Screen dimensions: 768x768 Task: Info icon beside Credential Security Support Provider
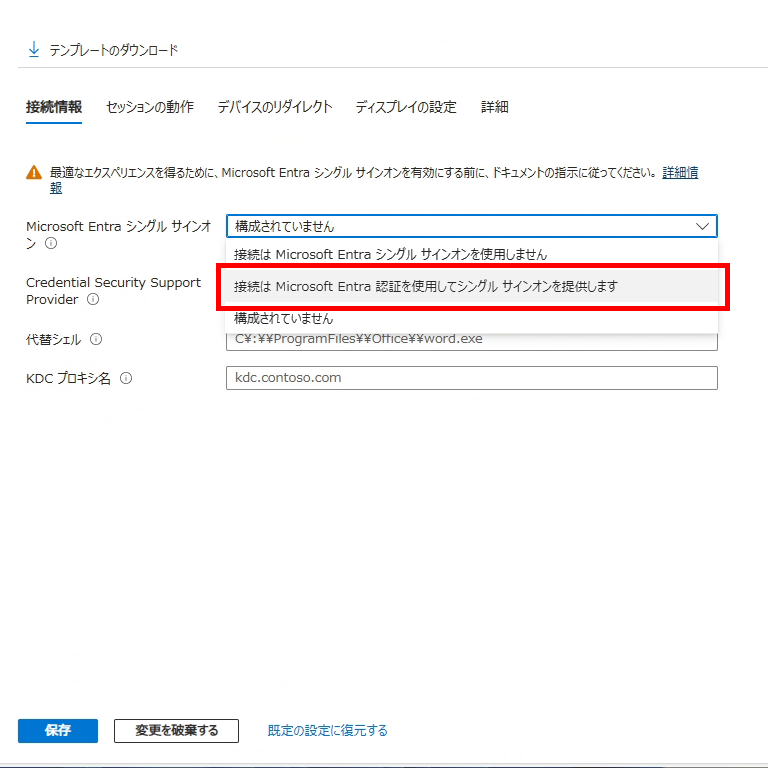[93, 299]
